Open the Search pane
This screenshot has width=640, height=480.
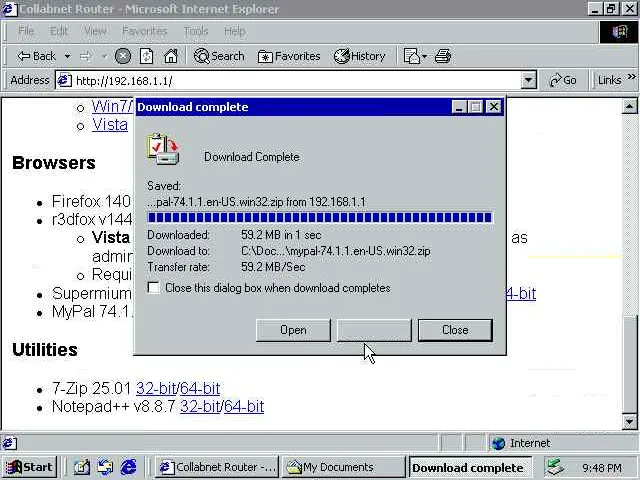coord(219,56)
